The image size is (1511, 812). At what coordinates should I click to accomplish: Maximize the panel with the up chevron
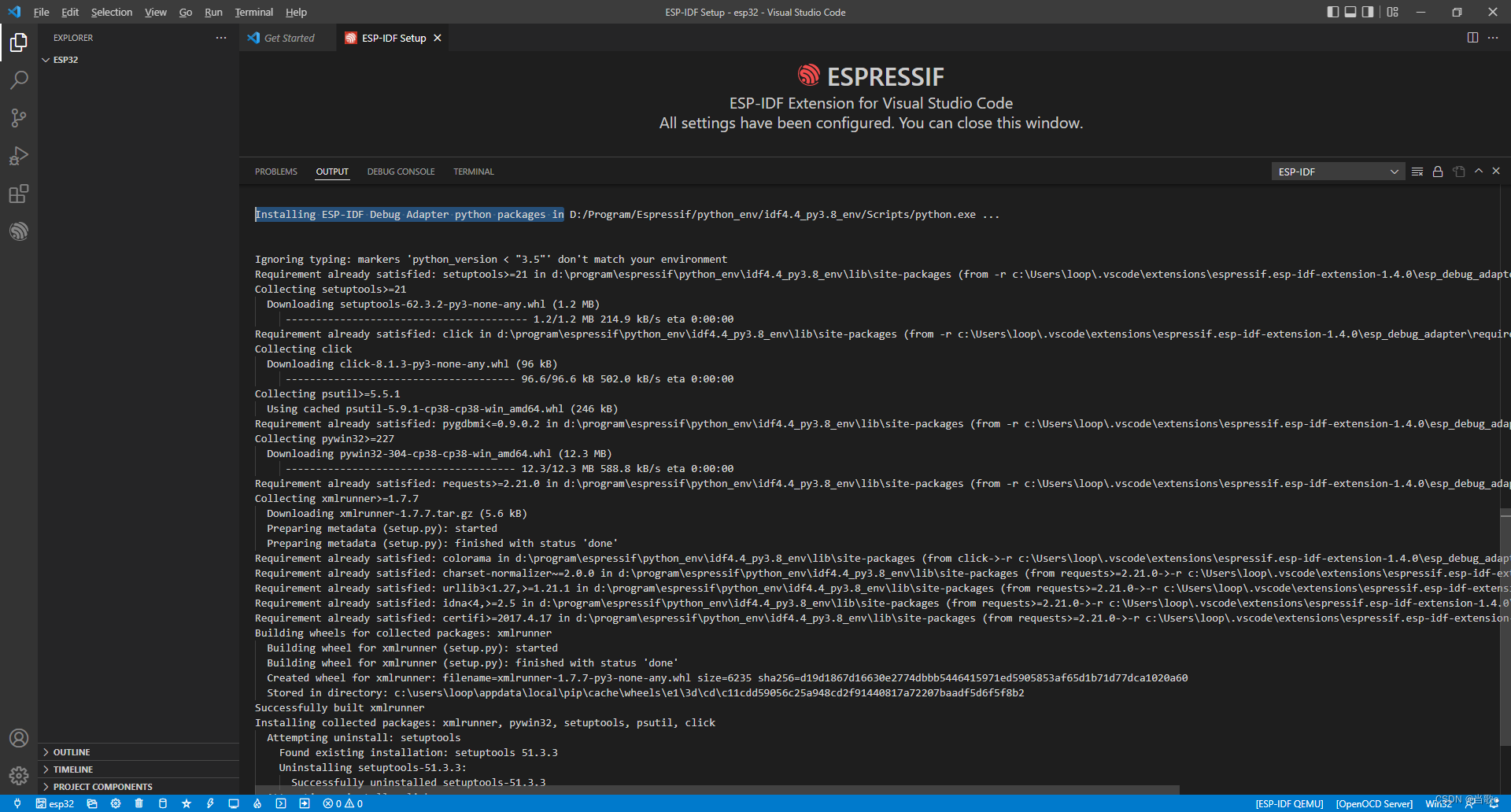(x=1479, y=171)
